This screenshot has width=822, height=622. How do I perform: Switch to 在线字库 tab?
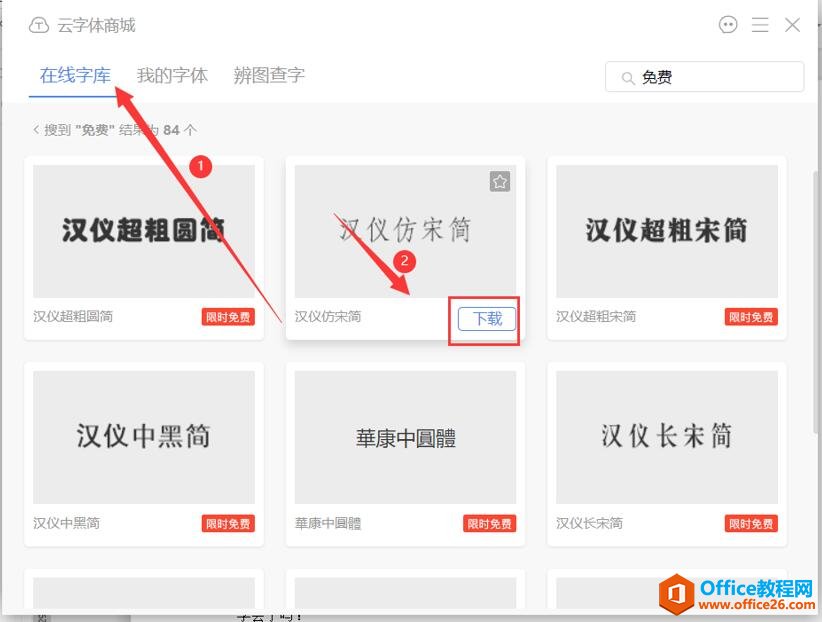click(75, 76)
